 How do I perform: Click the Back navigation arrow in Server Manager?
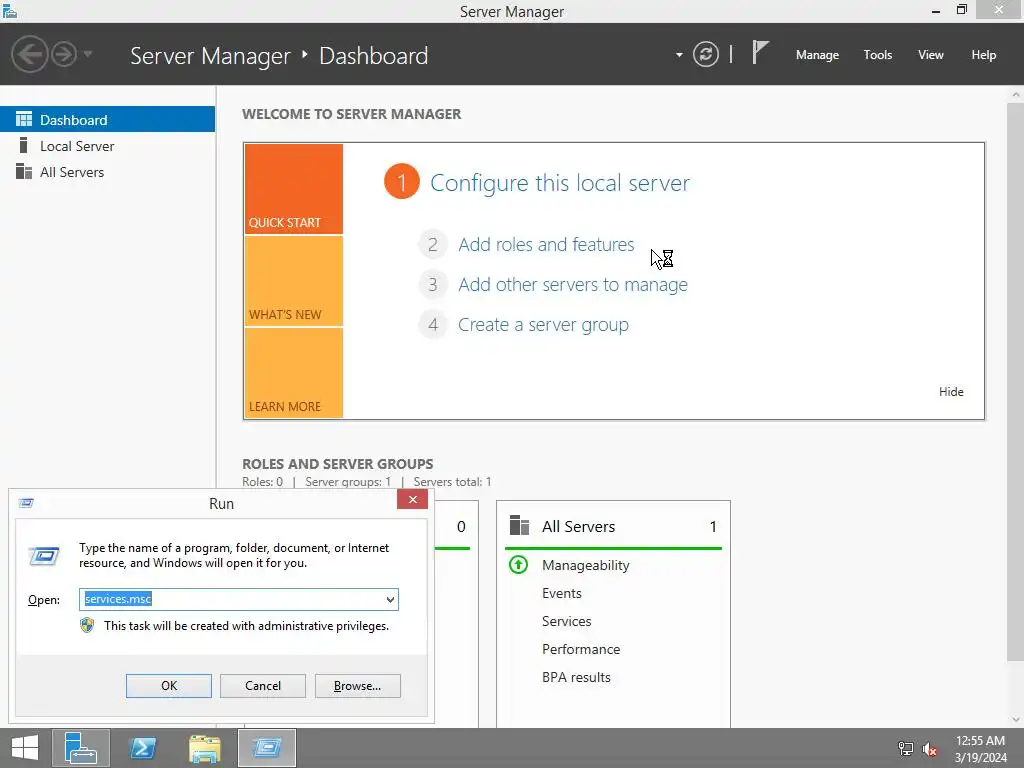(29, 54)
